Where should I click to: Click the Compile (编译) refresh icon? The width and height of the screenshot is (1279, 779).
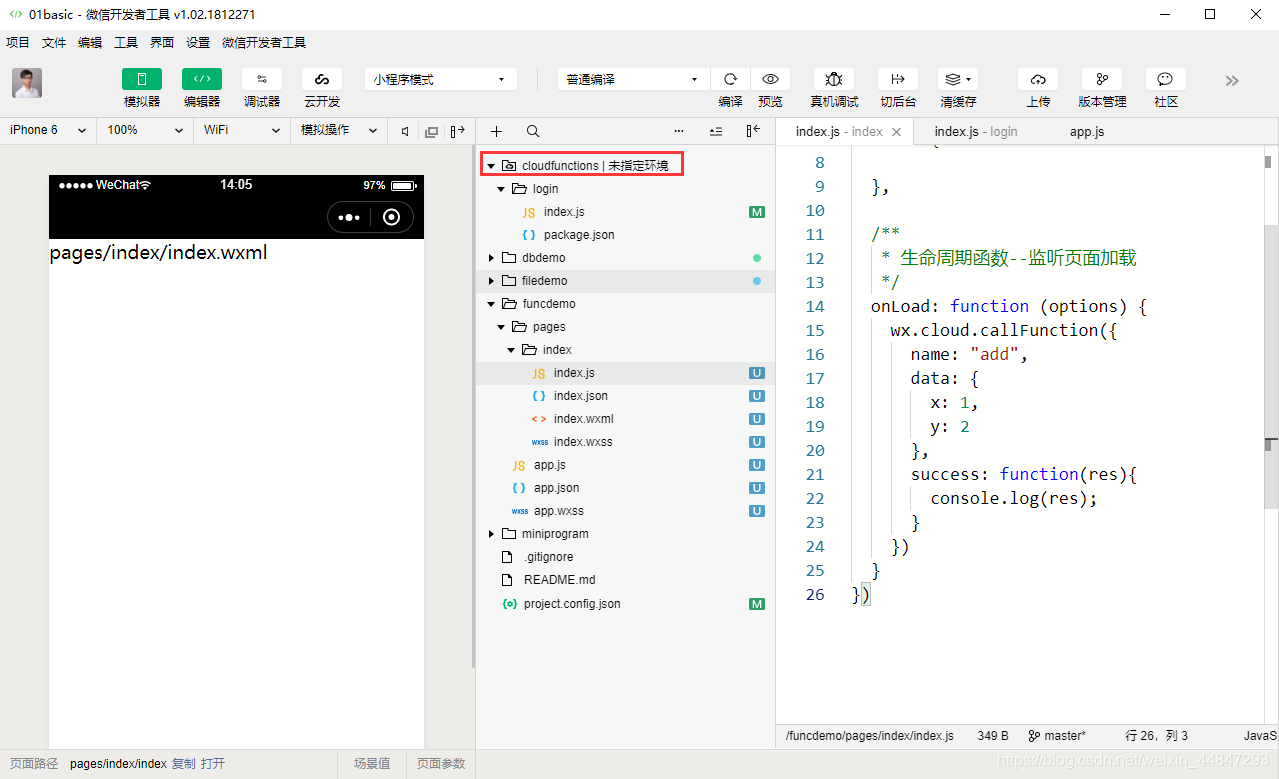[x=730, y=79]
